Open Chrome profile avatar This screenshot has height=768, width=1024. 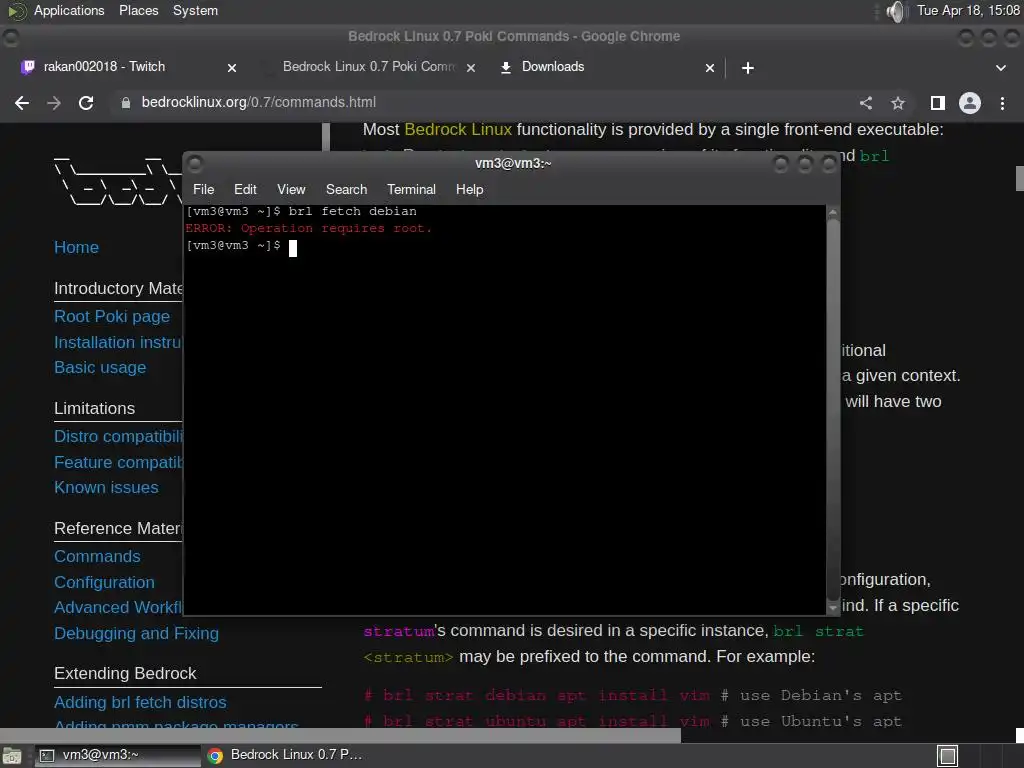pyautogui.click(x=970, y=103)
